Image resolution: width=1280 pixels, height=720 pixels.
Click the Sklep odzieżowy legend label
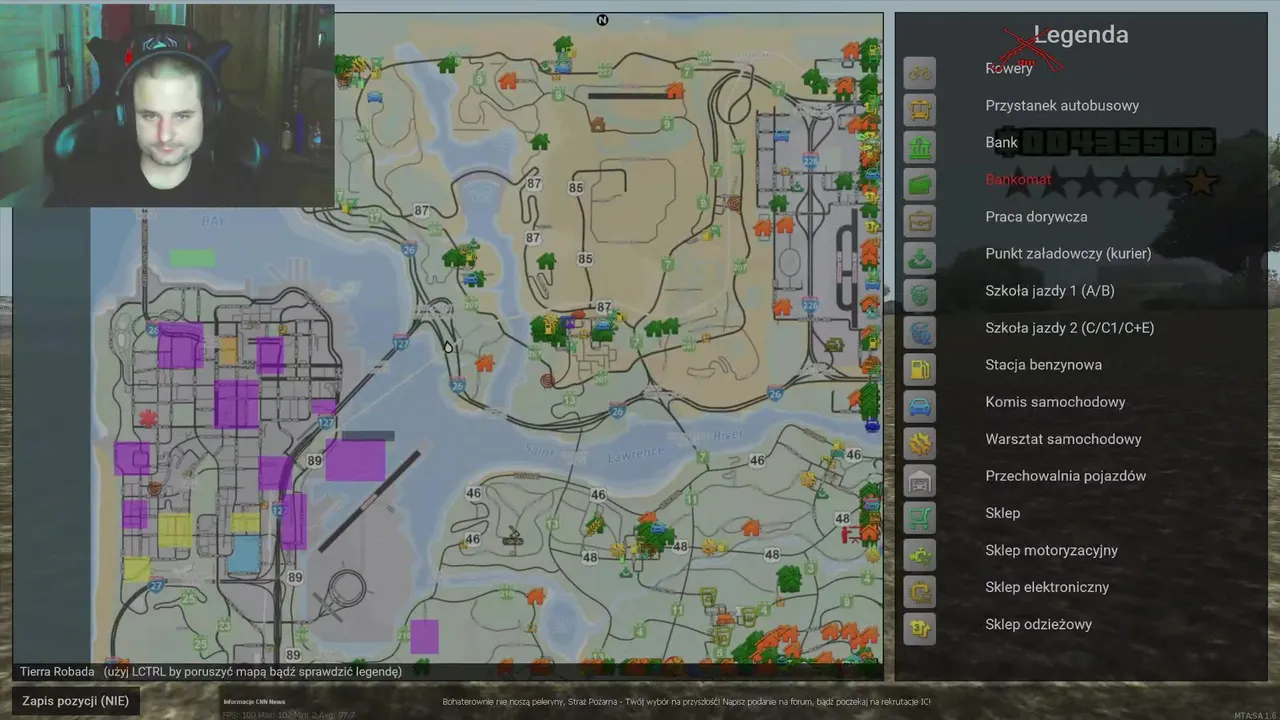point(1038,623)
